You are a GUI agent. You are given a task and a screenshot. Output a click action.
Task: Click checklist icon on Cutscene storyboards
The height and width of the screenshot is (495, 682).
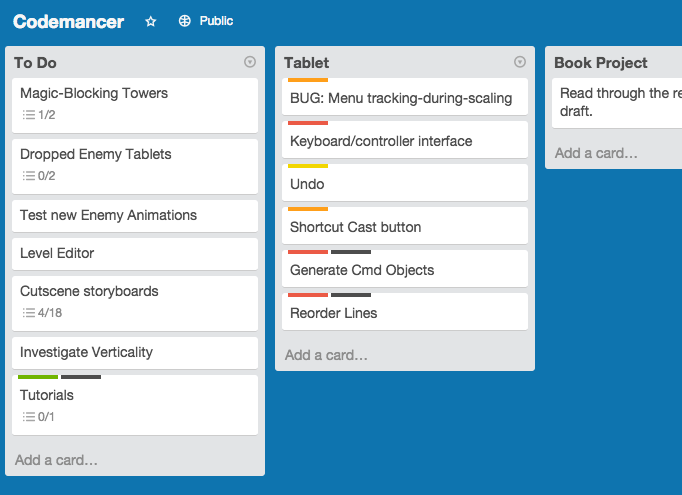click(x=29, y=313)
